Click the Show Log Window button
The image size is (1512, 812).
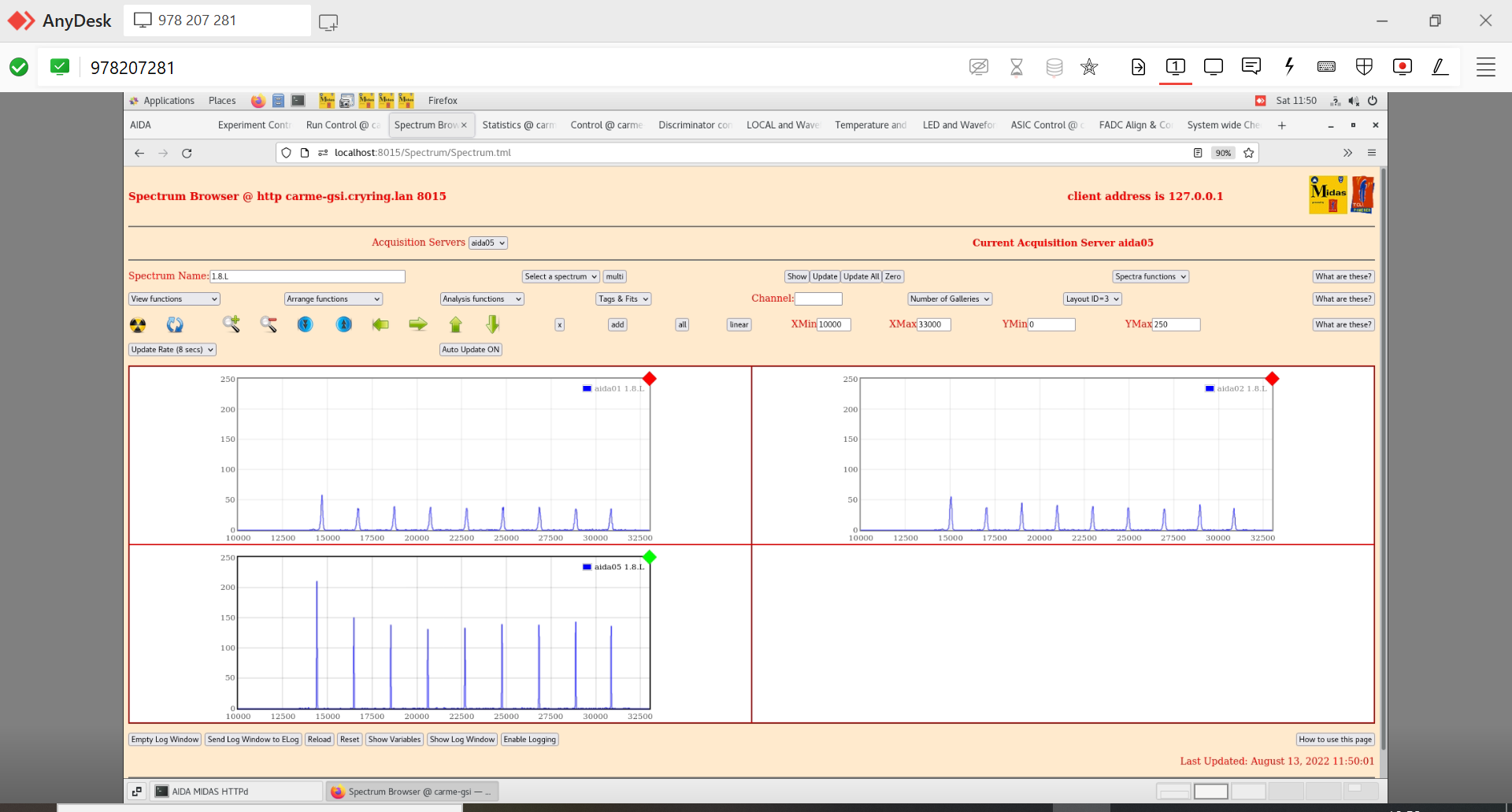pos(462,740)
